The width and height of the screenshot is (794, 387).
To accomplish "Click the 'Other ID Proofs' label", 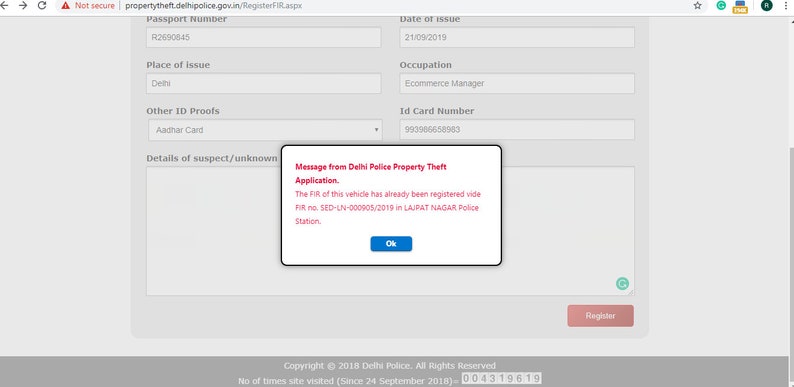I will pos(183,111).
